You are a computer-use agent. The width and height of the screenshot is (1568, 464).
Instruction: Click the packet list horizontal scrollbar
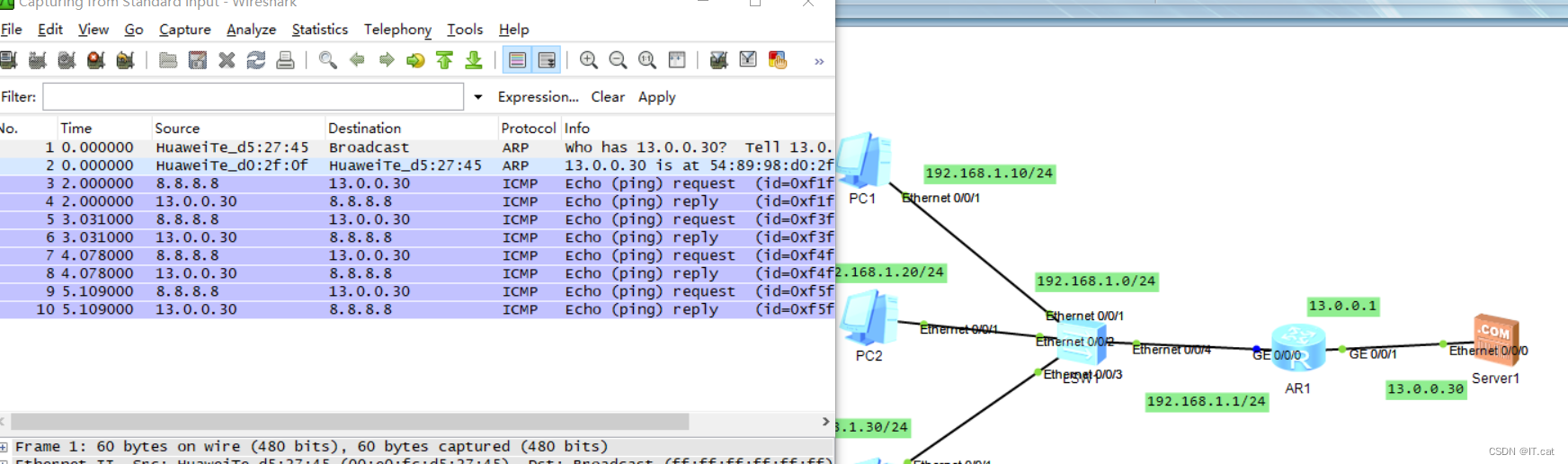click(x=349, y=422)
